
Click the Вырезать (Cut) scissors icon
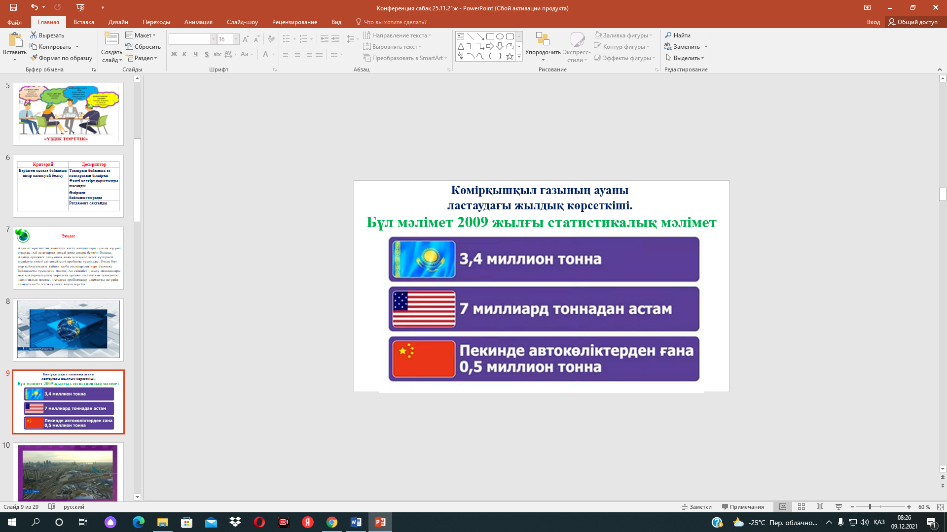35,34
